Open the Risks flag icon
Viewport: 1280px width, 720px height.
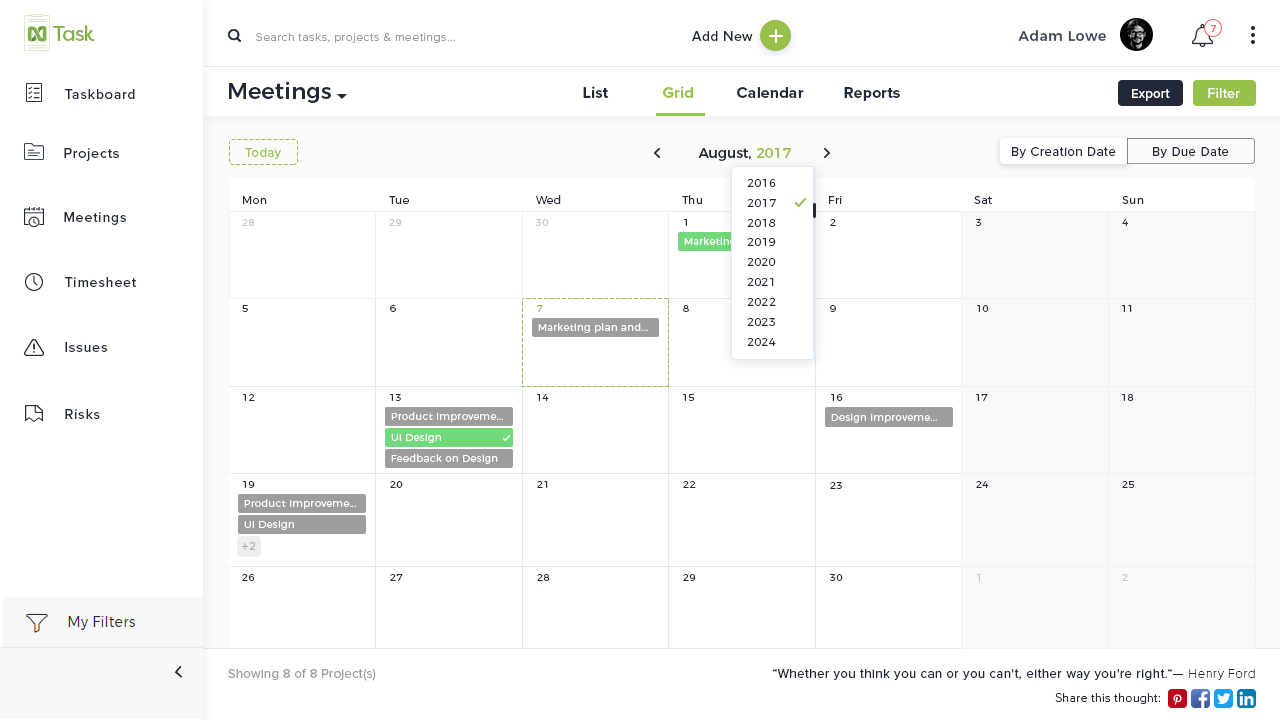tap(34, 413)
